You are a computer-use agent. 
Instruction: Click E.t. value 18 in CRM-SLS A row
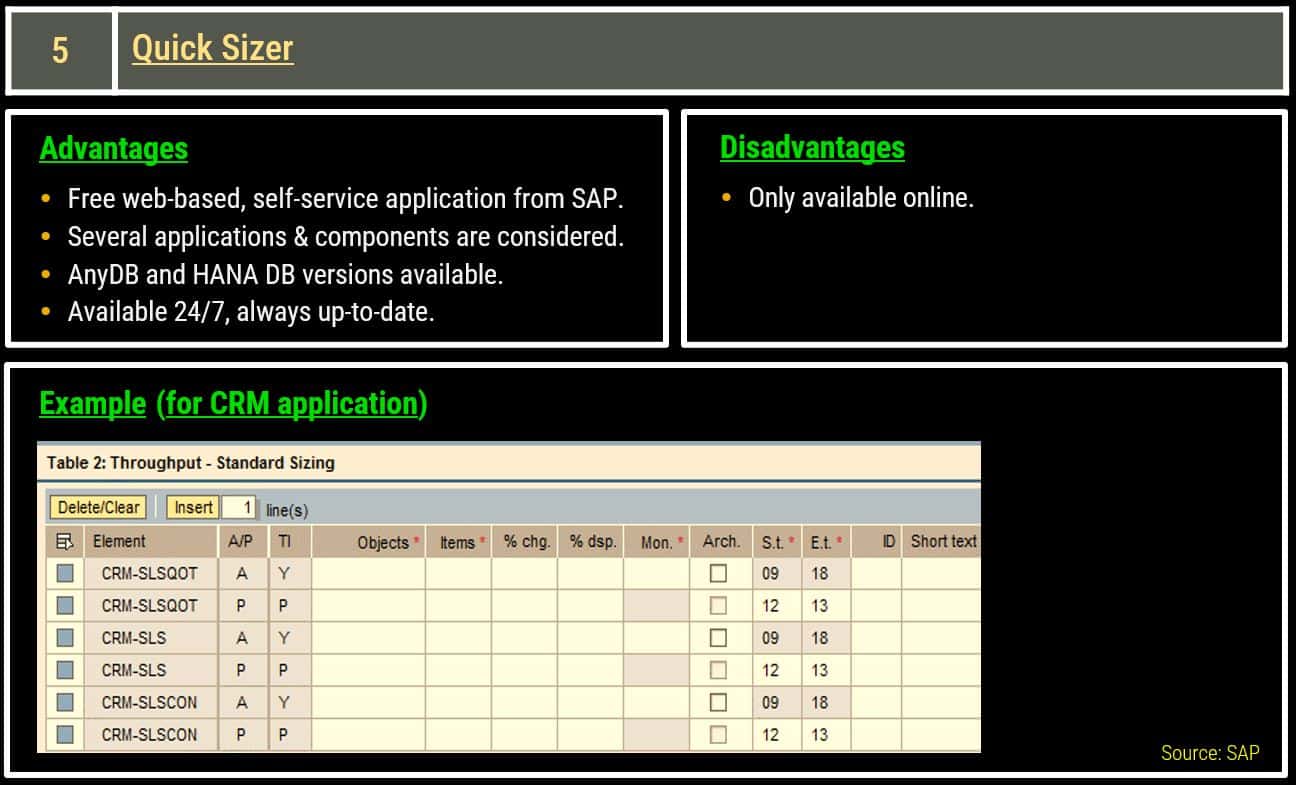pos(820,638)
